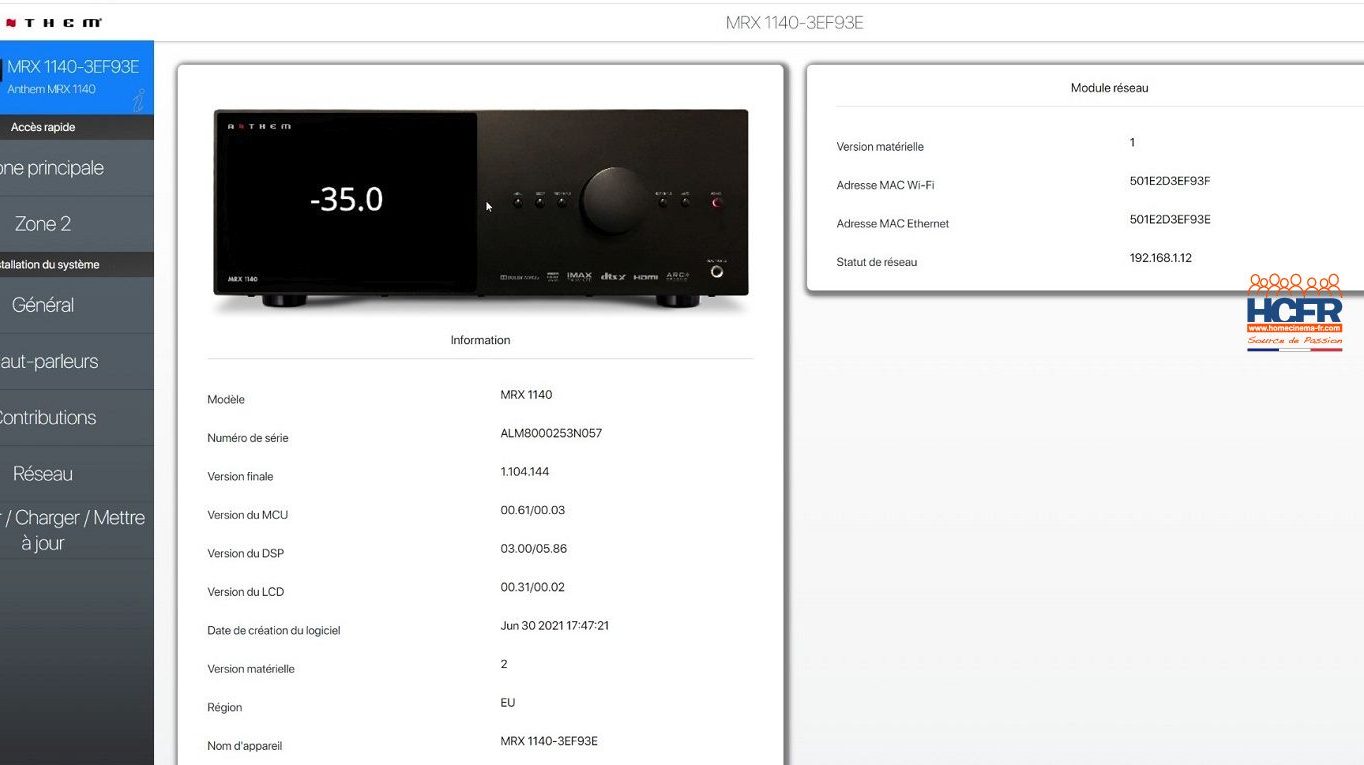
Task: Click the Région label
Action: tap(225, 707)
